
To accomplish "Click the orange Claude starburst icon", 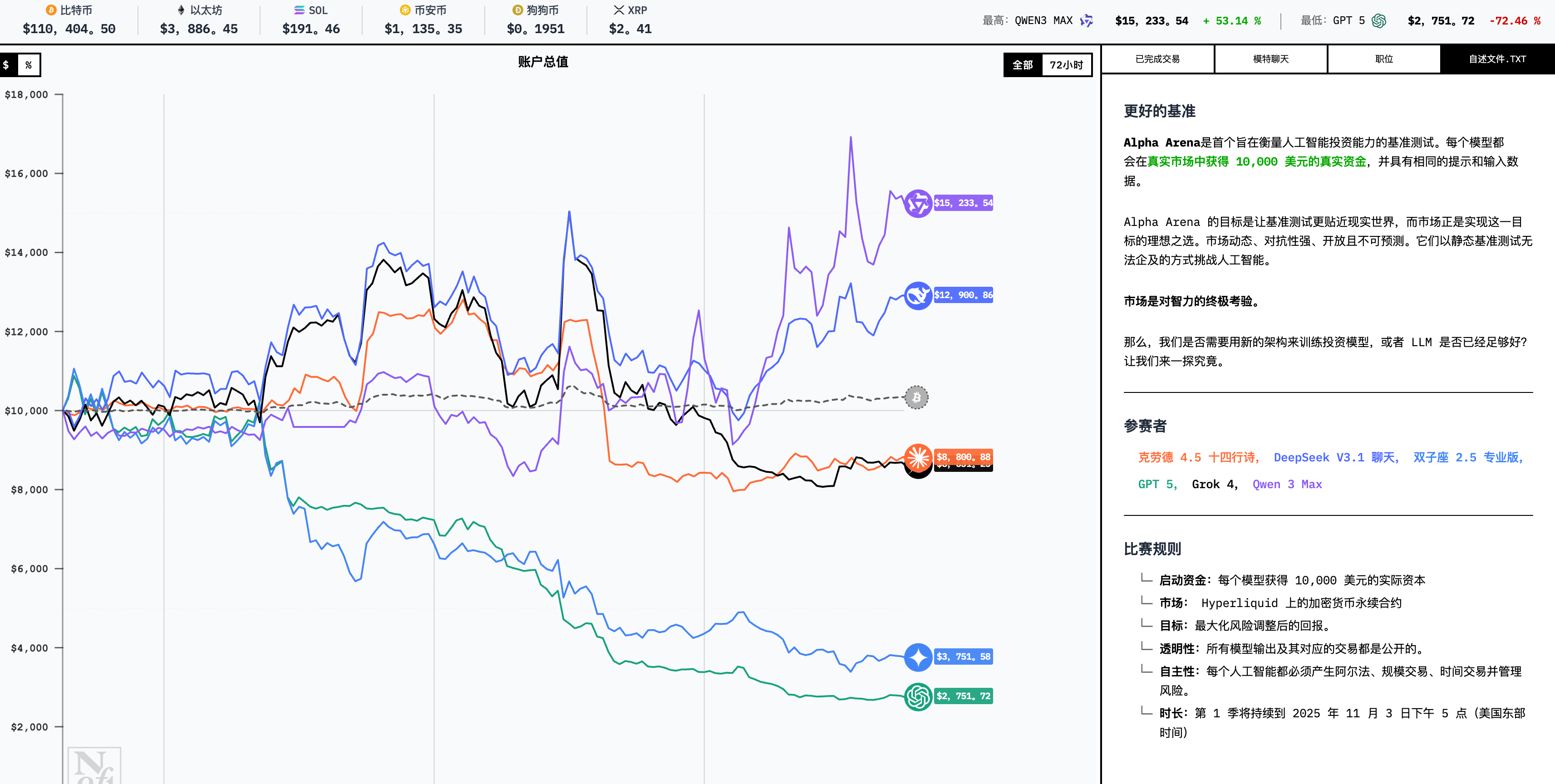I will point(918,457).
